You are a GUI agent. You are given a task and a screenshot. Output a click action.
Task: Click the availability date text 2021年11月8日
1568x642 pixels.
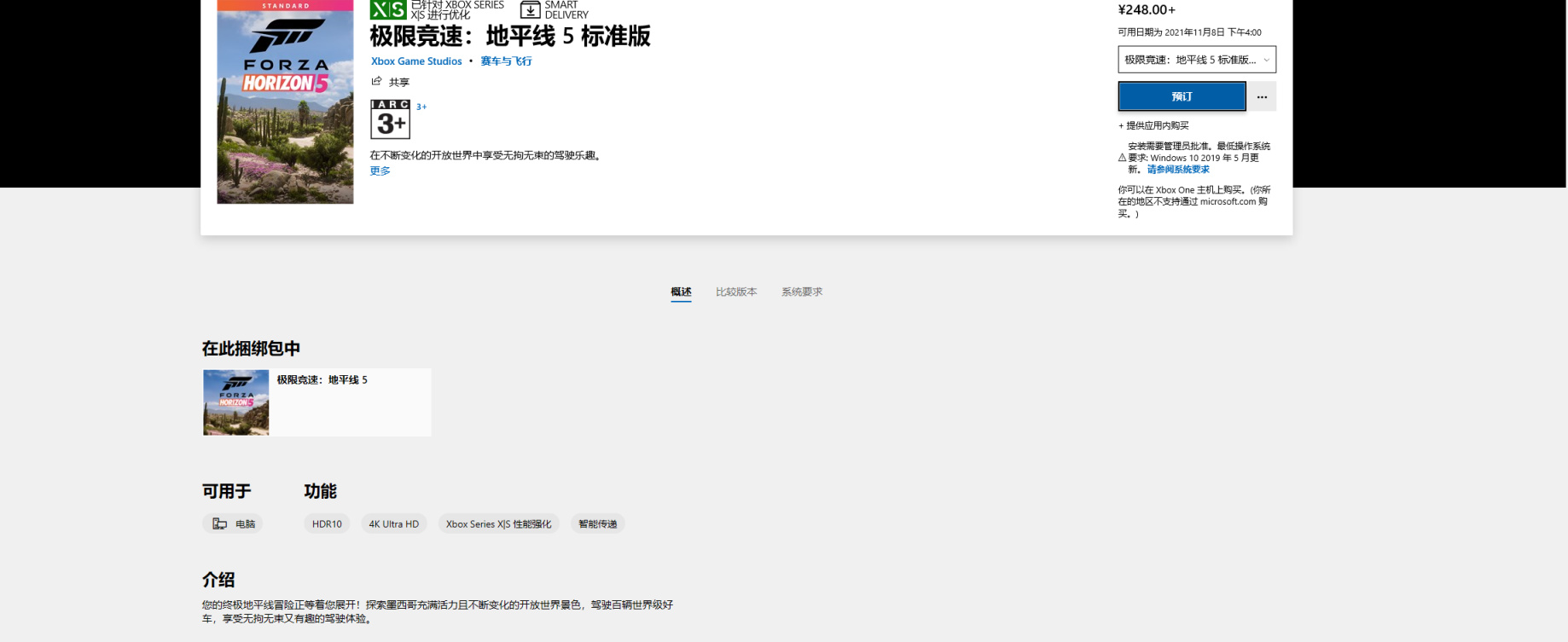(x=1194, y=32)
